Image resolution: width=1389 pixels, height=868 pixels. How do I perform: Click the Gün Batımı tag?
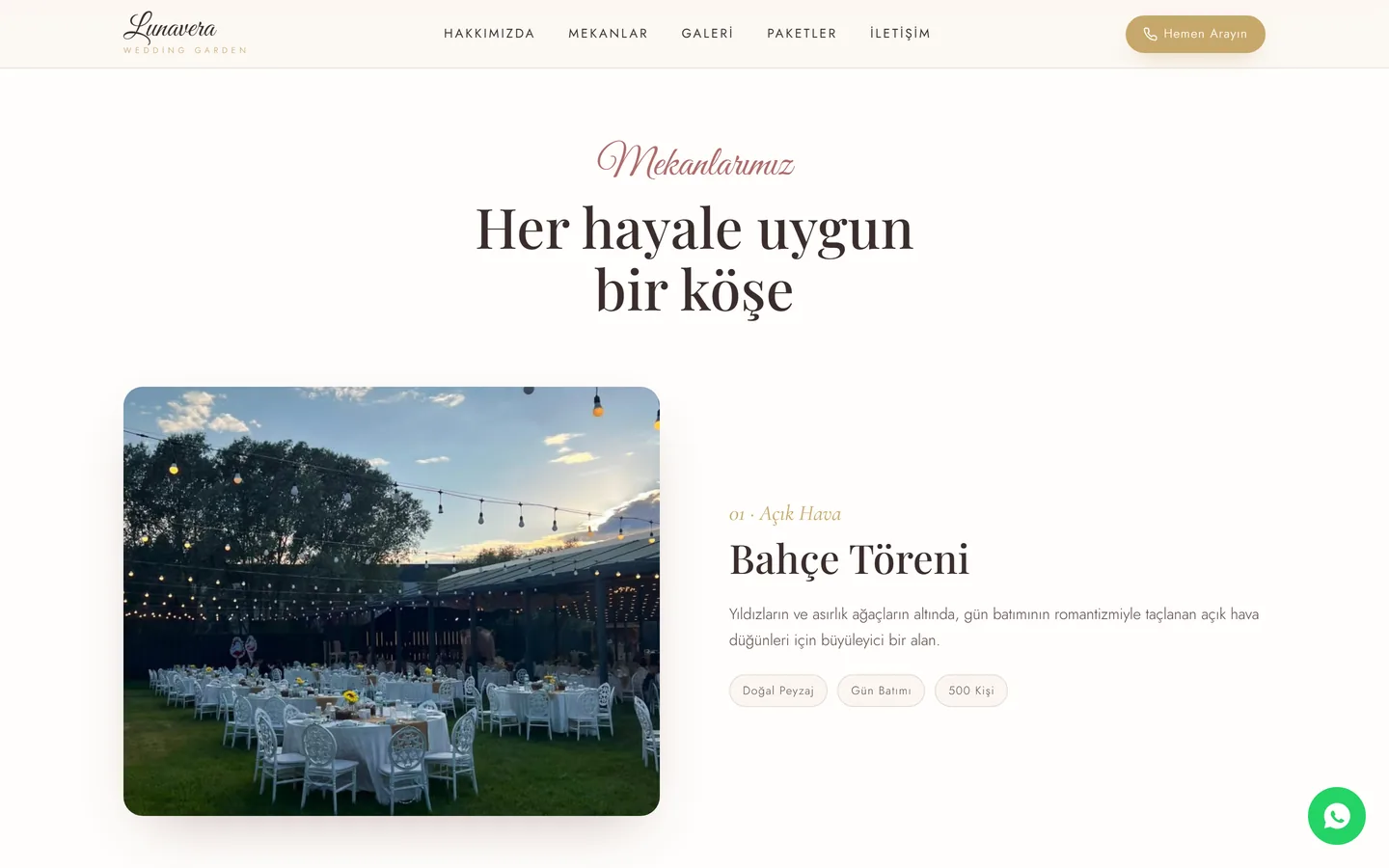(881, 691)
